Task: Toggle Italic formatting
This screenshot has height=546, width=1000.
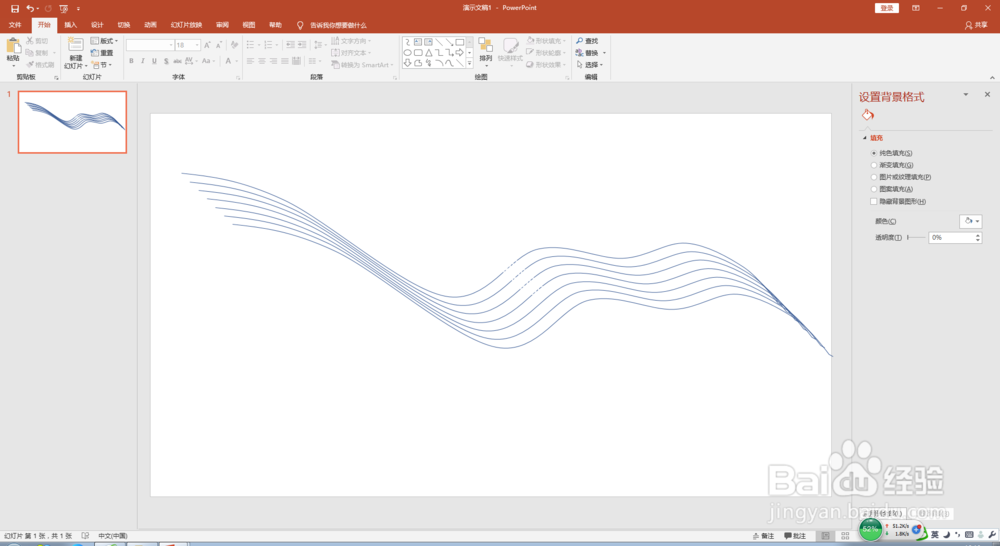Action: click(142, 61)
